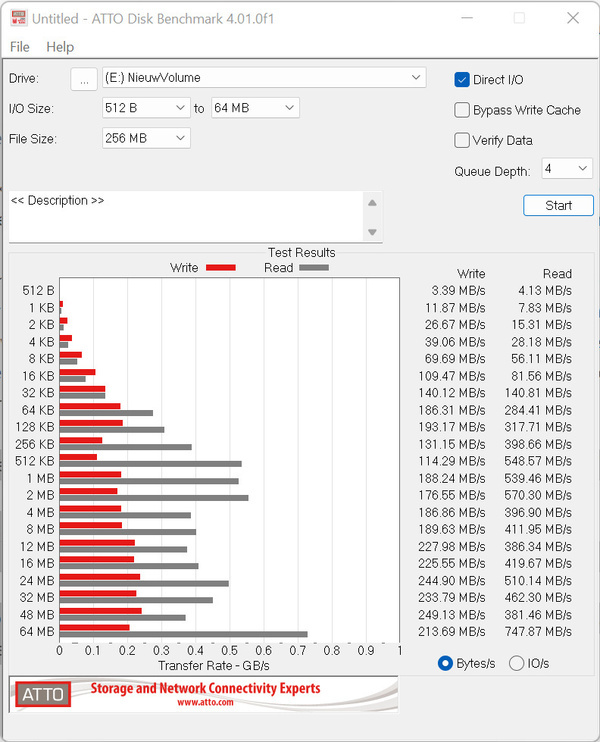The height and width of the screenshot is (742, 600).
Task: Uncheck the Direct I/O checkbox
Action: click(462, 80)
